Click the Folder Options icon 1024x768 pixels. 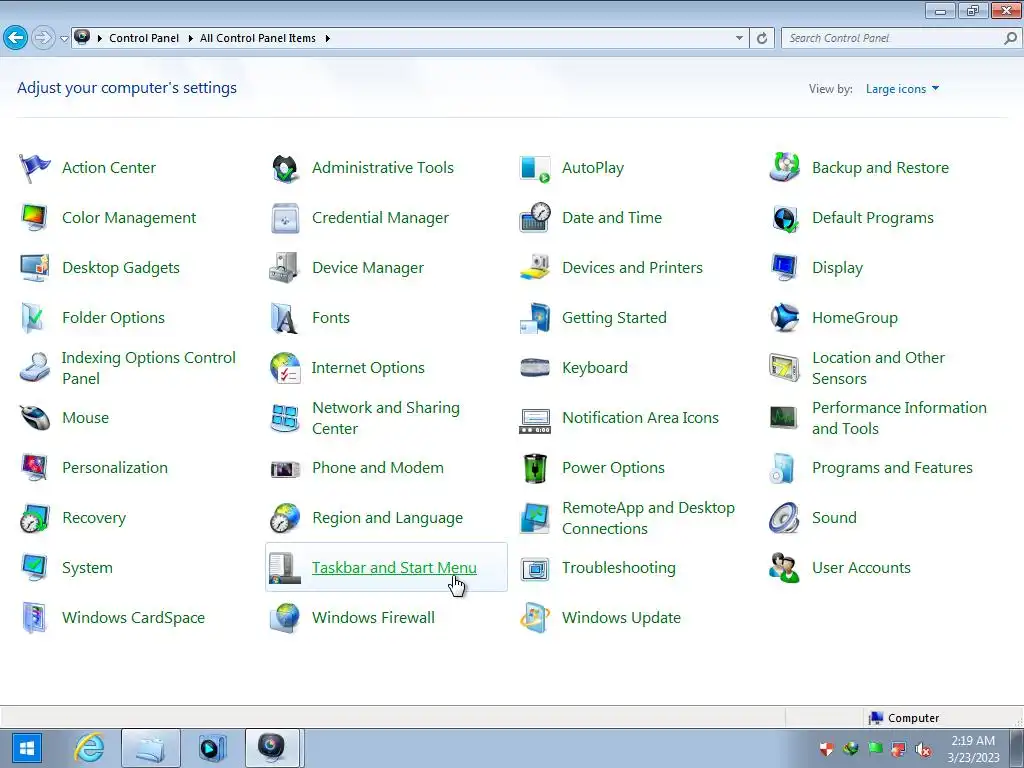[35, 318]
